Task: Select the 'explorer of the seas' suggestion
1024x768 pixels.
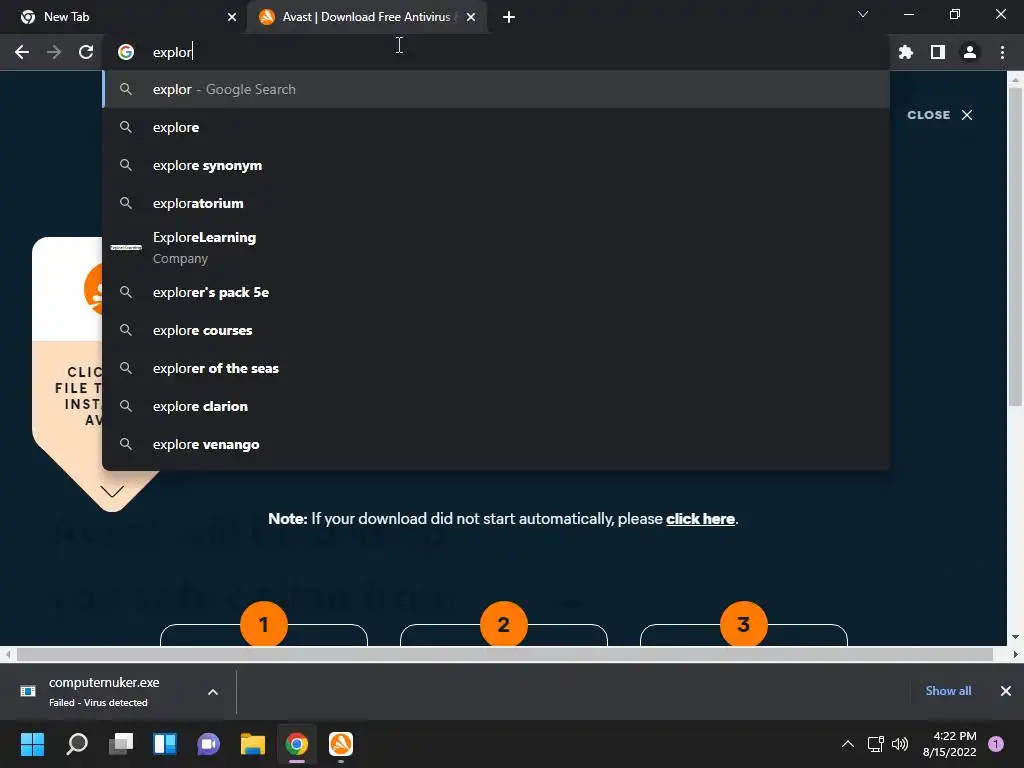Action: click(496, 368)
